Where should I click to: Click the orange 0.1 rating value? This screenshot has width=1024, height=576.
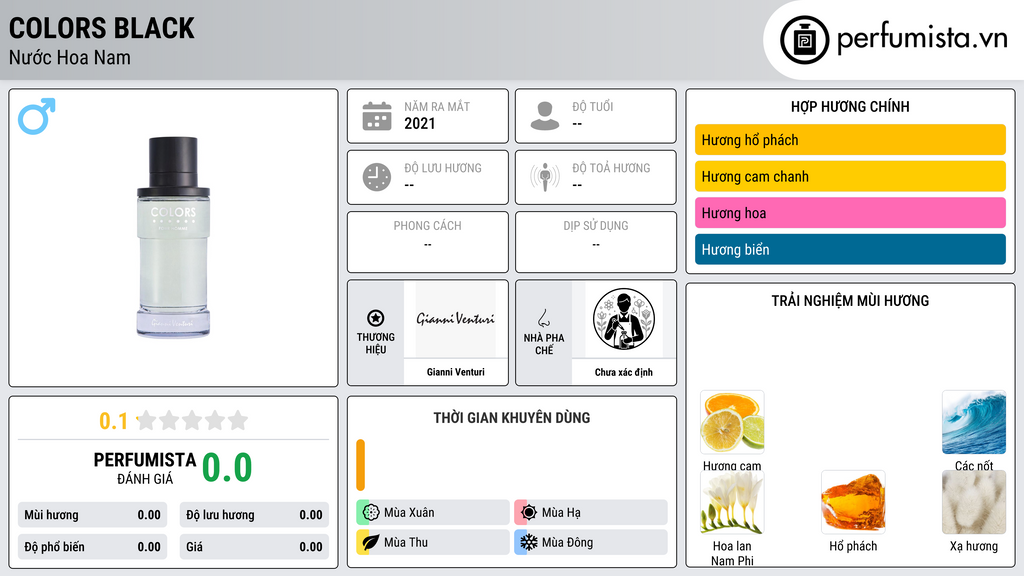point(113,421)
